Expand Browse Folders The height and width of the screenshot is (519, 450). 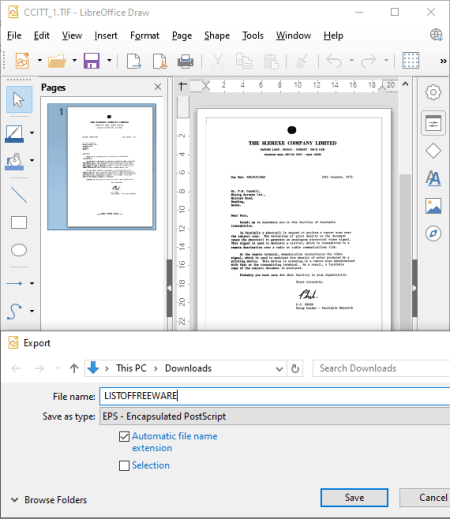pyautogui.click(x=49, y=500)
